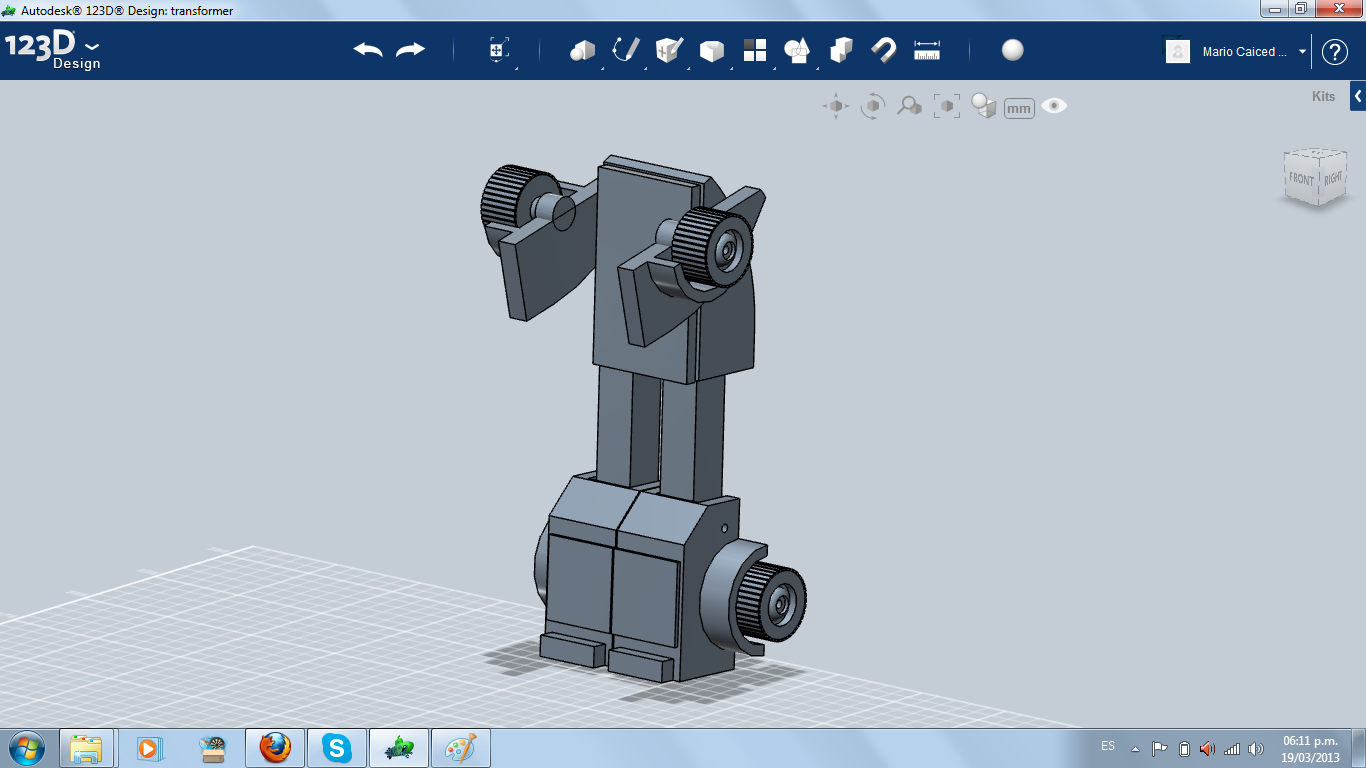Click the Fit view icon
The image size is (1366, 768).
click(x=946, y=106)
